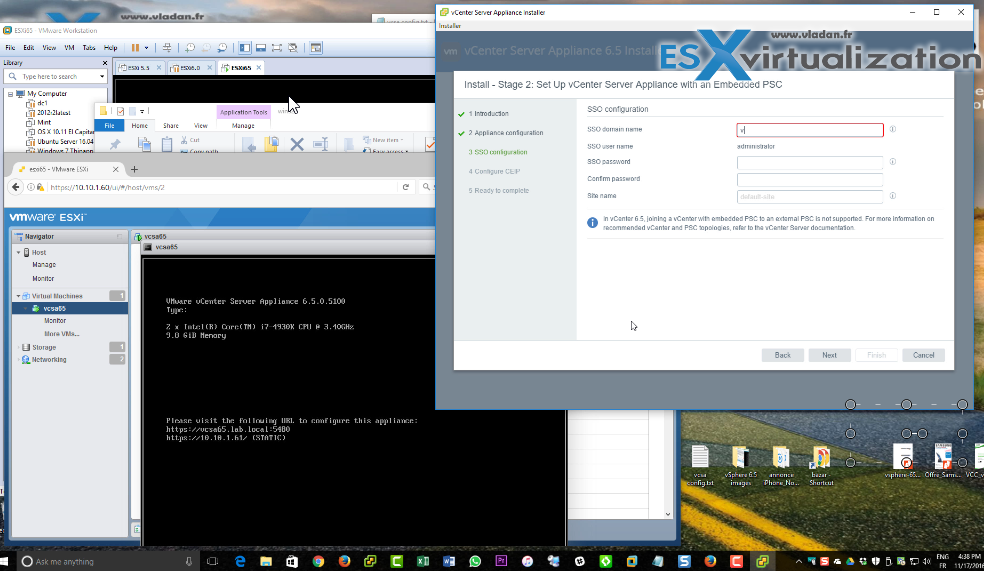Image resolution: width=984 pixels, height=571 pixels.
Task: Open Excel from the Windows taskbar
Action: (x=422, y=562)
